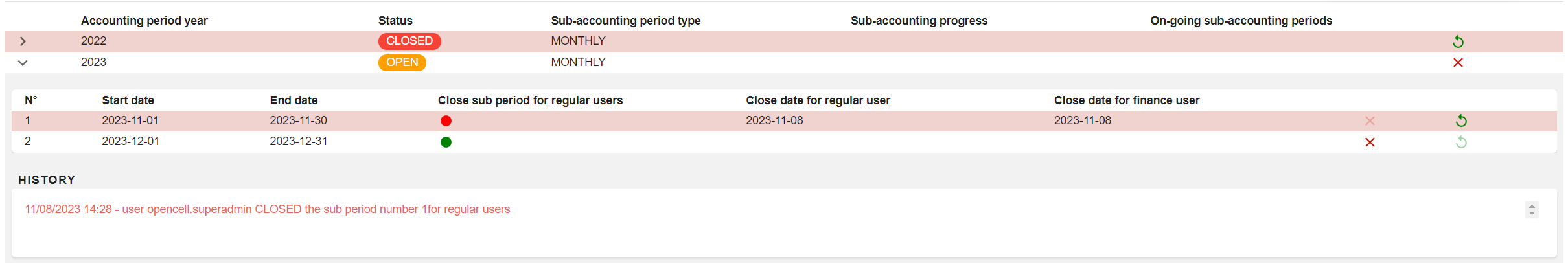Click faded reopen icon for sub-period 2
This screenshot has width=1568, height=263.
(1461, 143)
